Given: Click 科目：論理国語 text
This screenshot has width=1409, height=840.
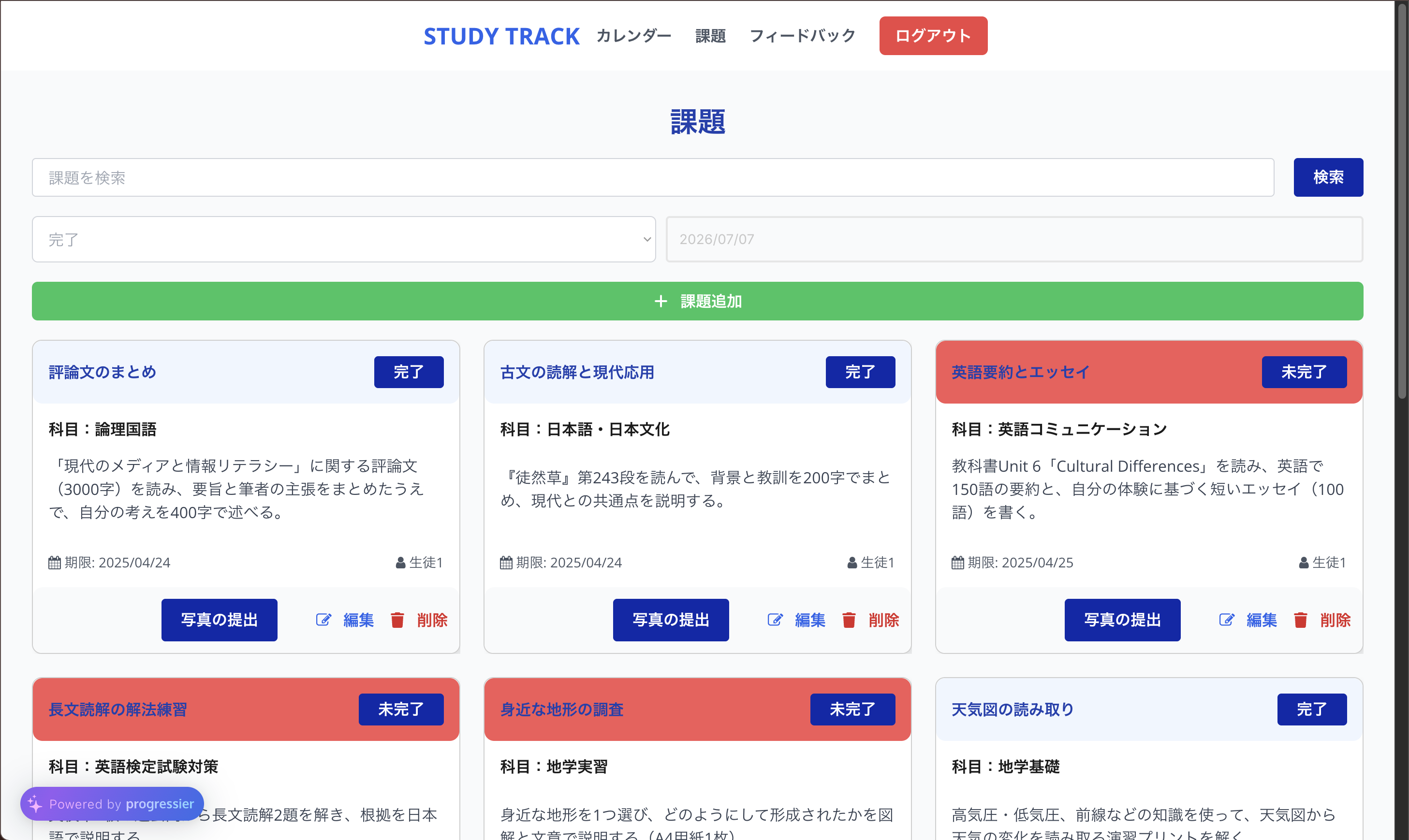Looking at the screenshot, I should click(103, 429).
